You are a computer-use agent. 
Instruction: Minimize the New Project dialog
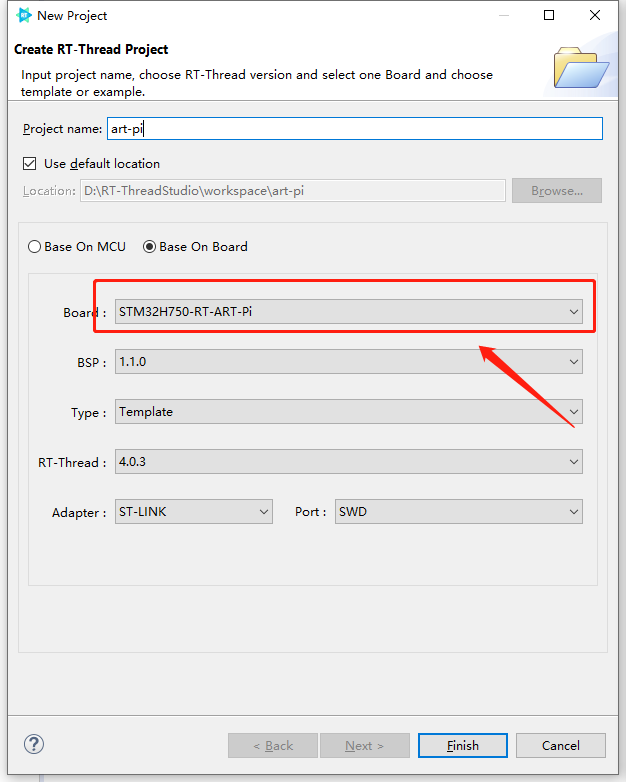(x=504, y=15)
